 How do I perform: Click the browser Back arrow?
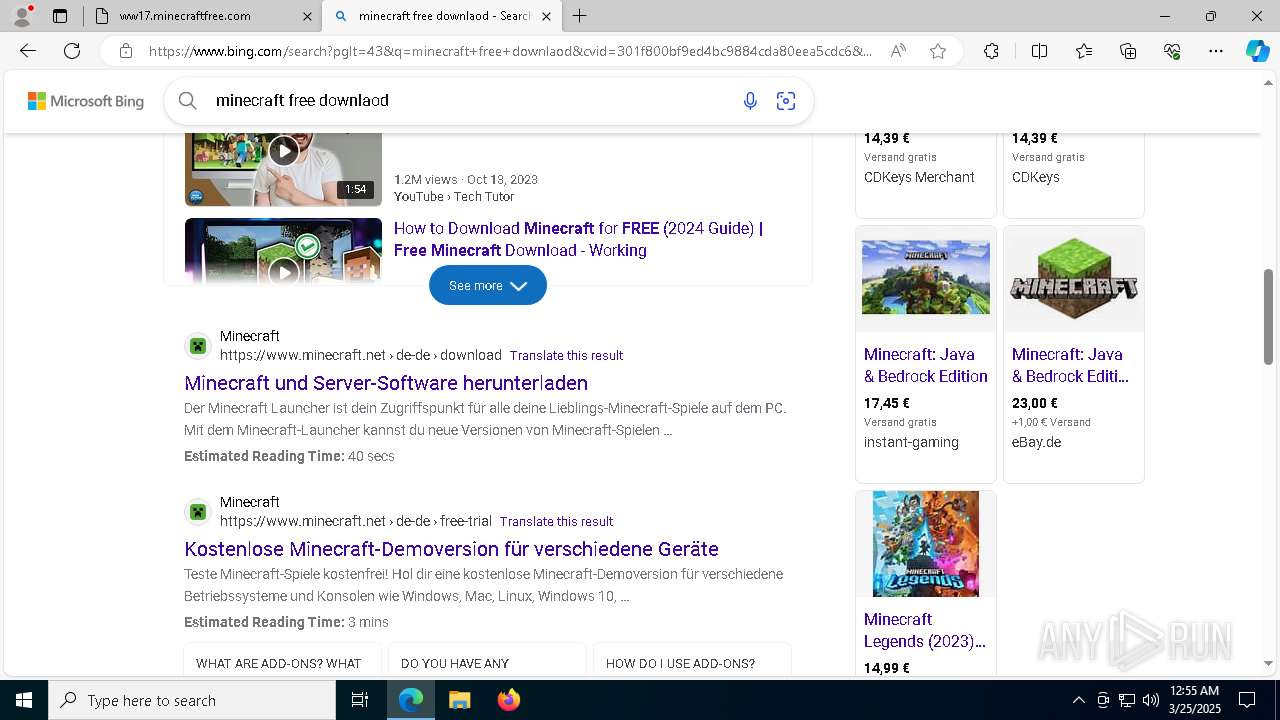[28, 51]
